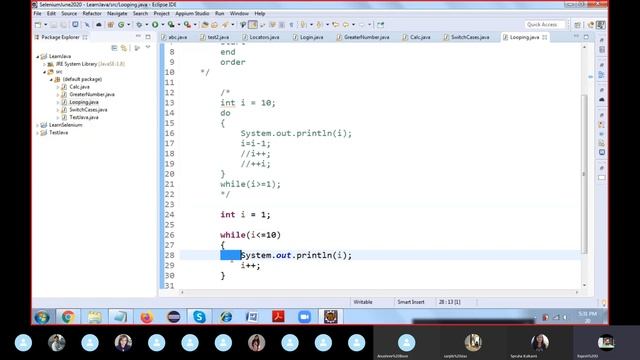The height and width of the screenshot is (360, 640).
Task: Toggle Link with Editor in Package Explorer
Action: point(124,48)
